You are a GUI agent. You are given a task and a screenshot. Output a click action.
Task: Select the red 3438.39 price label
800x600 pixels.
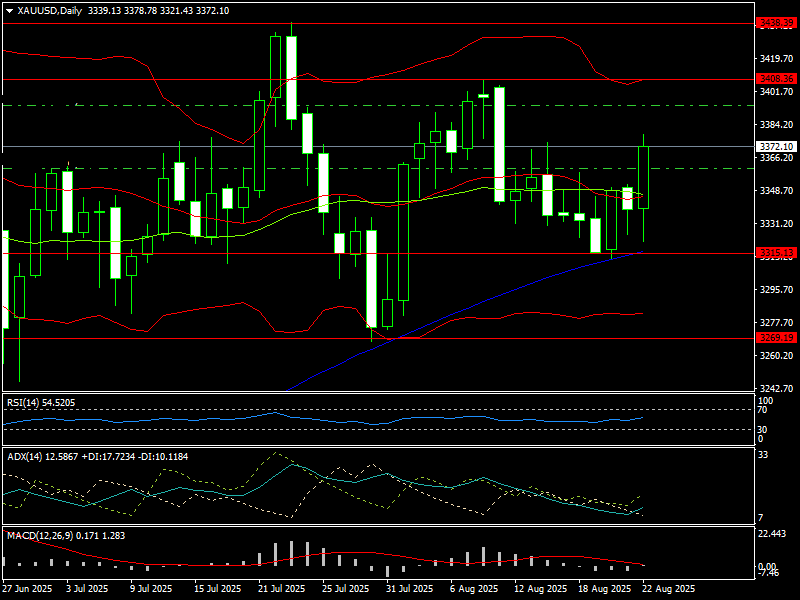pos(776,22)
